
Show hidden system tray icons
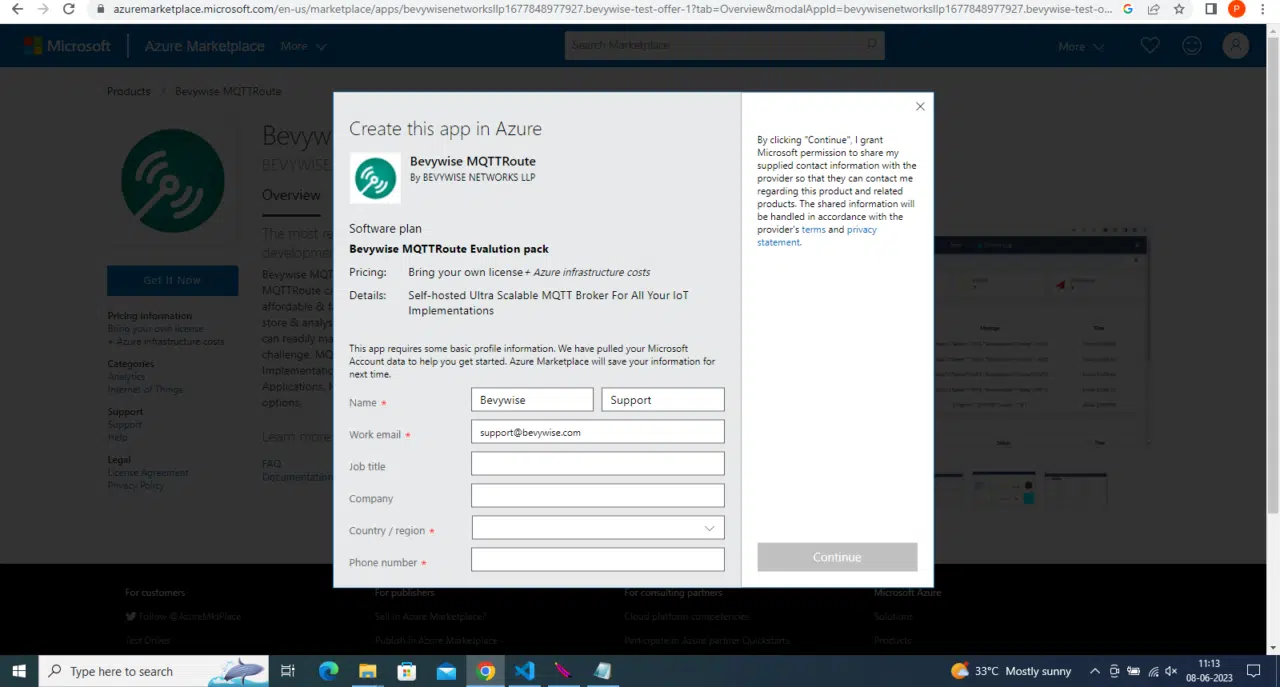click(x=1095, y=671)
